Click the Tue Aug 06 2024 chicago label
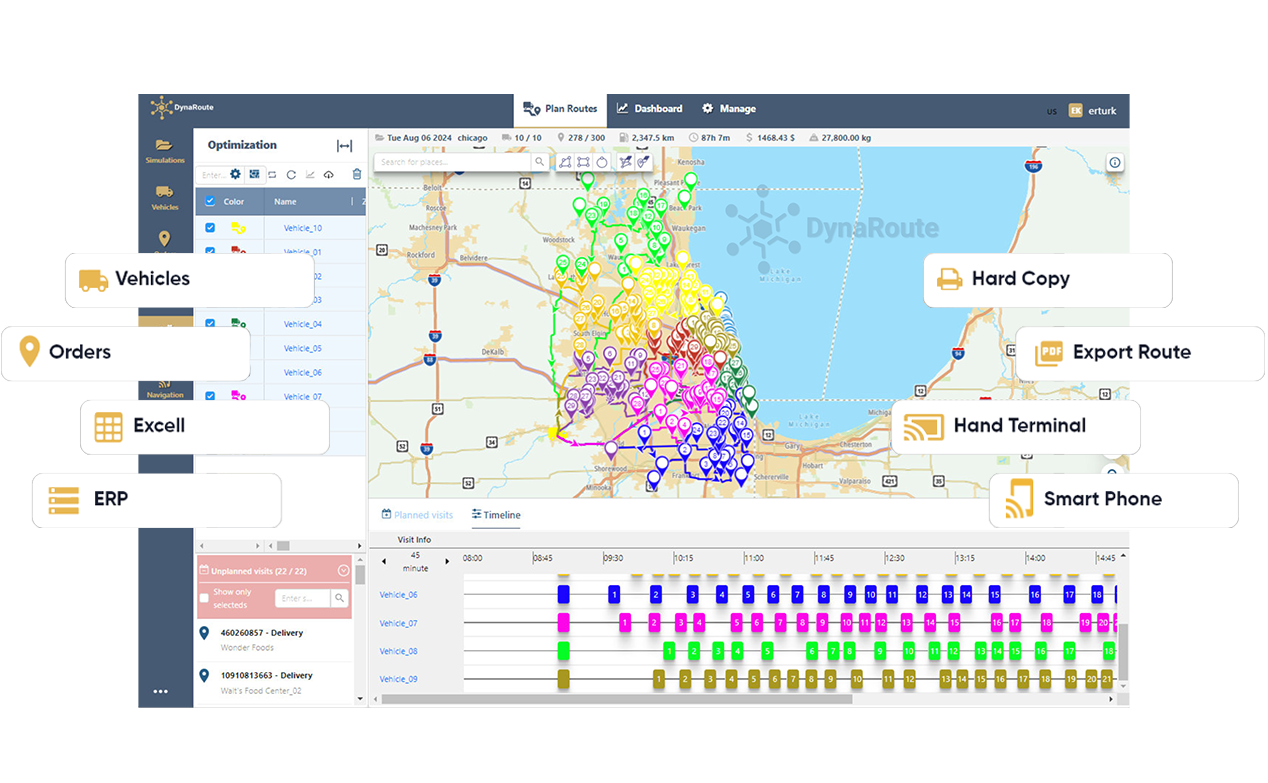The image size is (1268, 783). tap(437, 137)
